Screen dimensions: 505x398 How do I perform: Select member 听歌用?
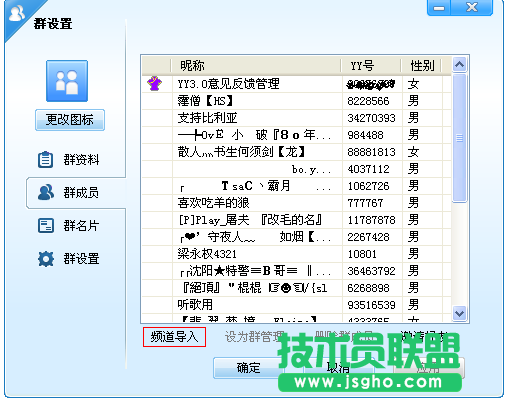pyautogui.click(x=297, y=305)
